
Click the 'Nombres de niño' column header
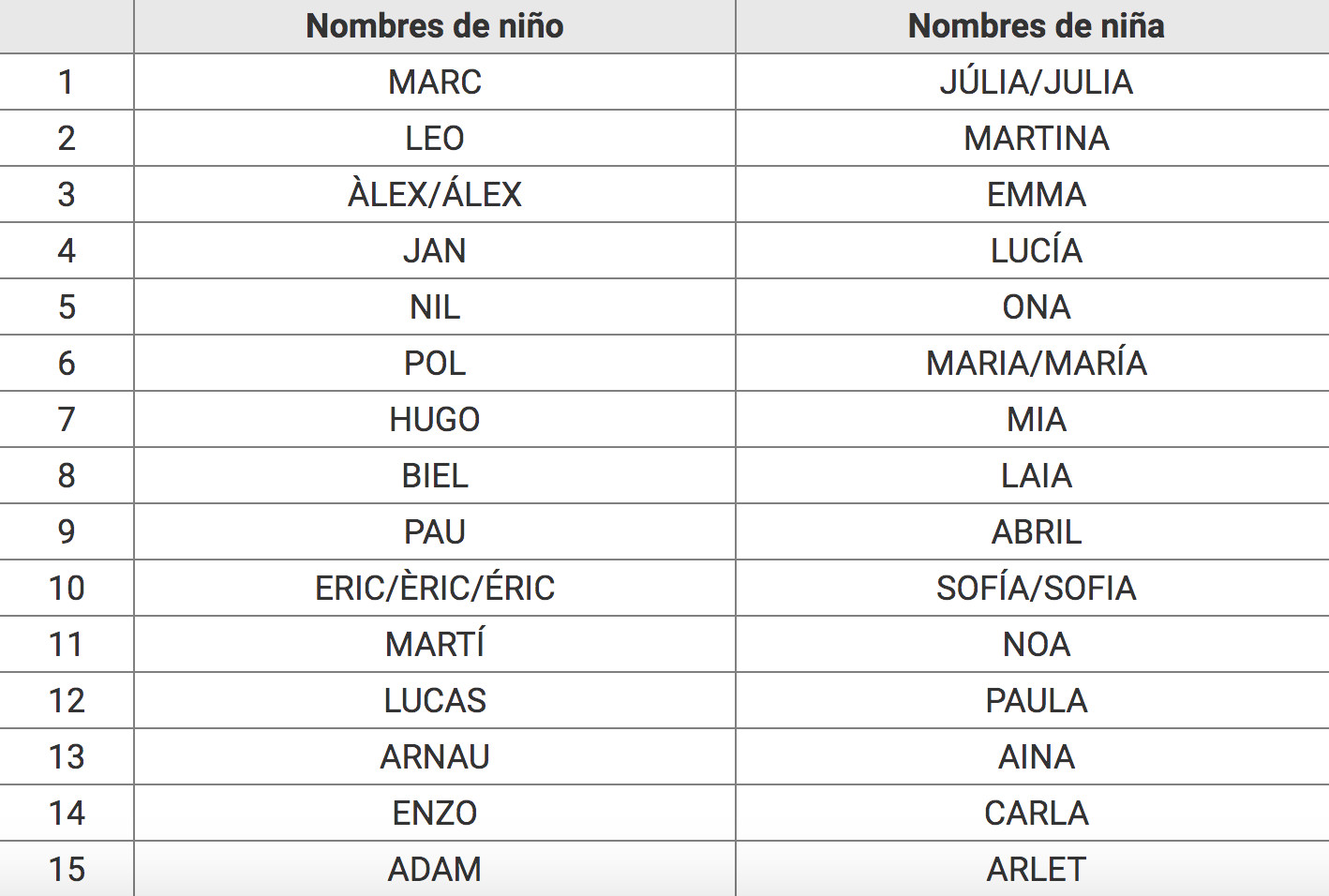pos(435,26)
